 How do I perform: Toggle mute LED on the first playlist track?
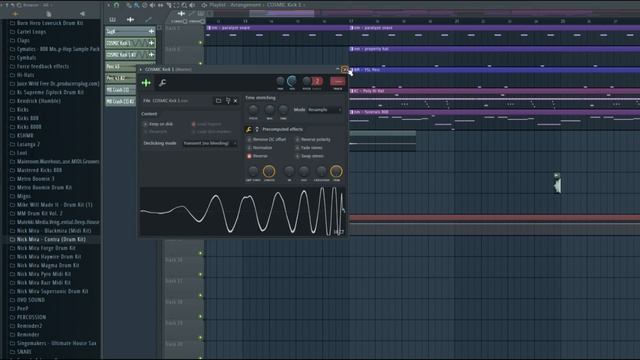click(x=200, y=42)
